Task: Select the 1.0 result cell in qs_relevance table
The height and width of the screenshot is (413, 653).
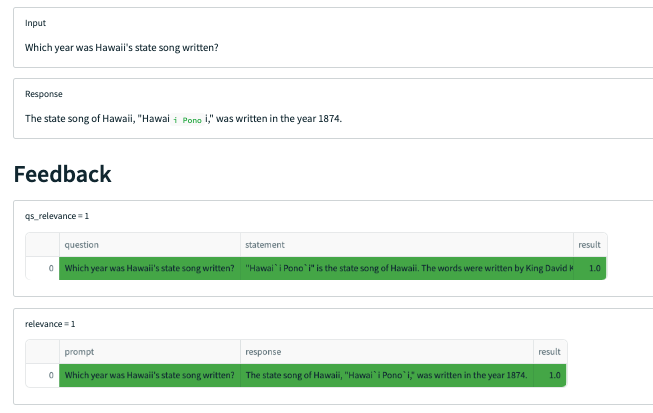Action: click(x=594, y=268)
